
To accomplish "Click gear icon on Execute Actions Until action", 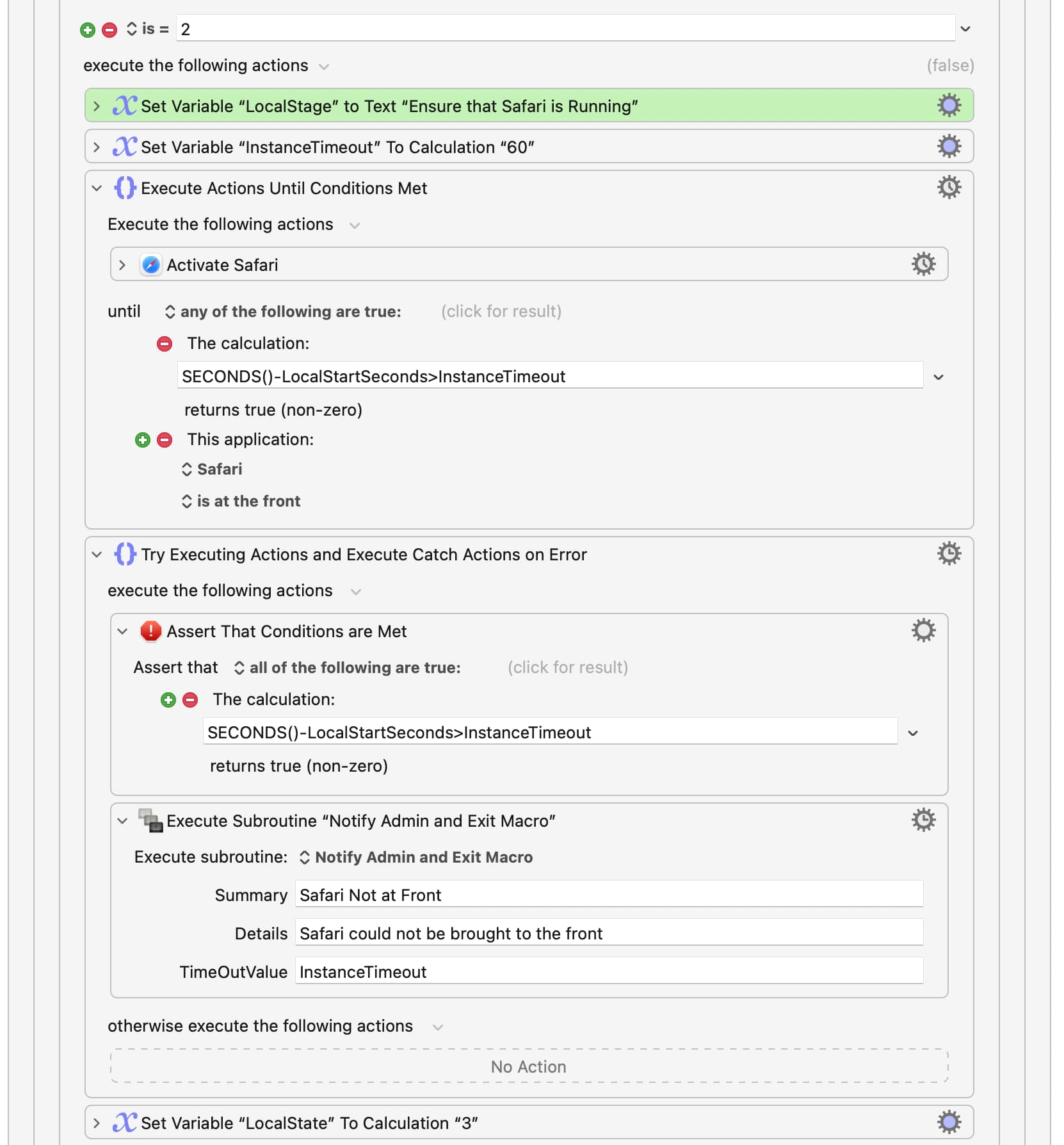I will (949, 188).
